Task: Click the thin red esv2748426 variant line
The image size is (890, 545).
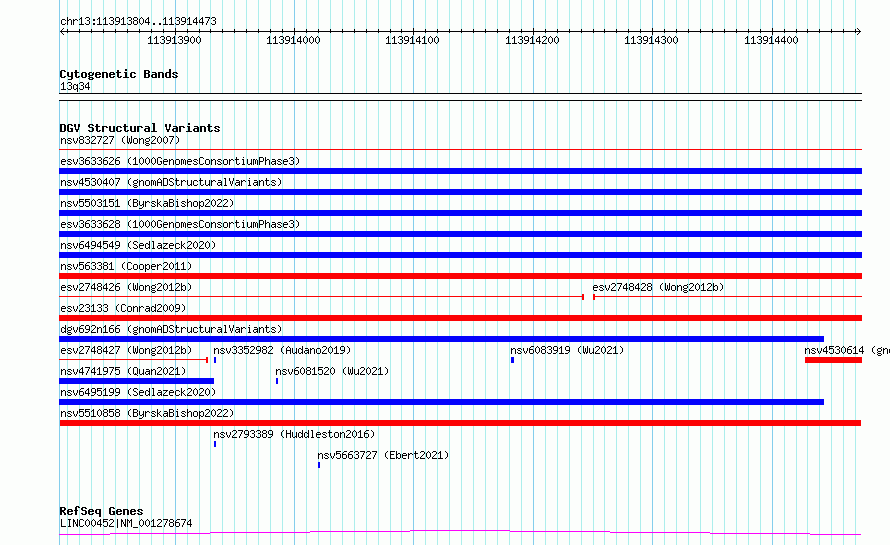Action: pyautogui.click(x=322, y=297)
